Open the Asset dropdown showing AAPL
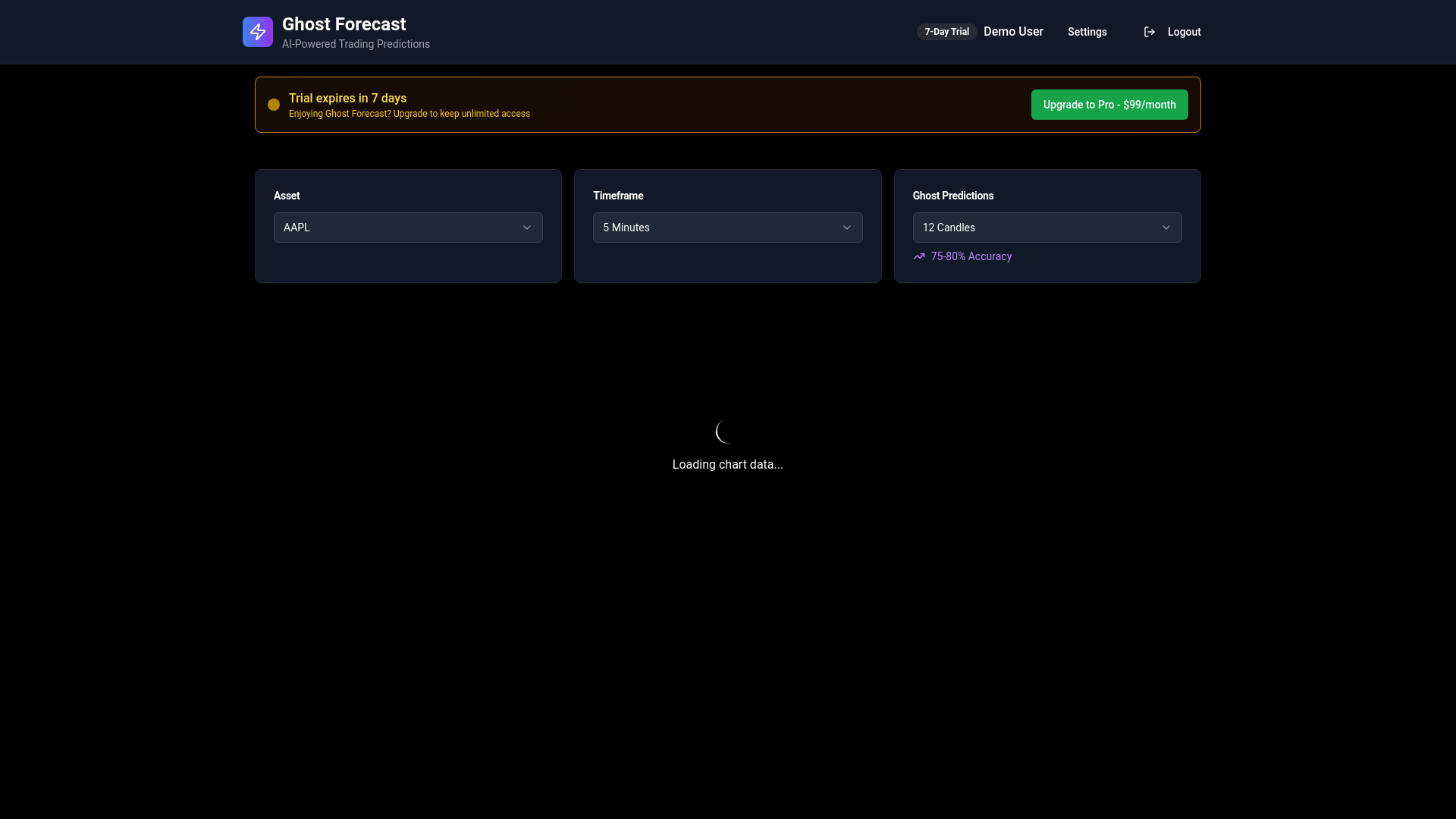 (x=408, y=227)
